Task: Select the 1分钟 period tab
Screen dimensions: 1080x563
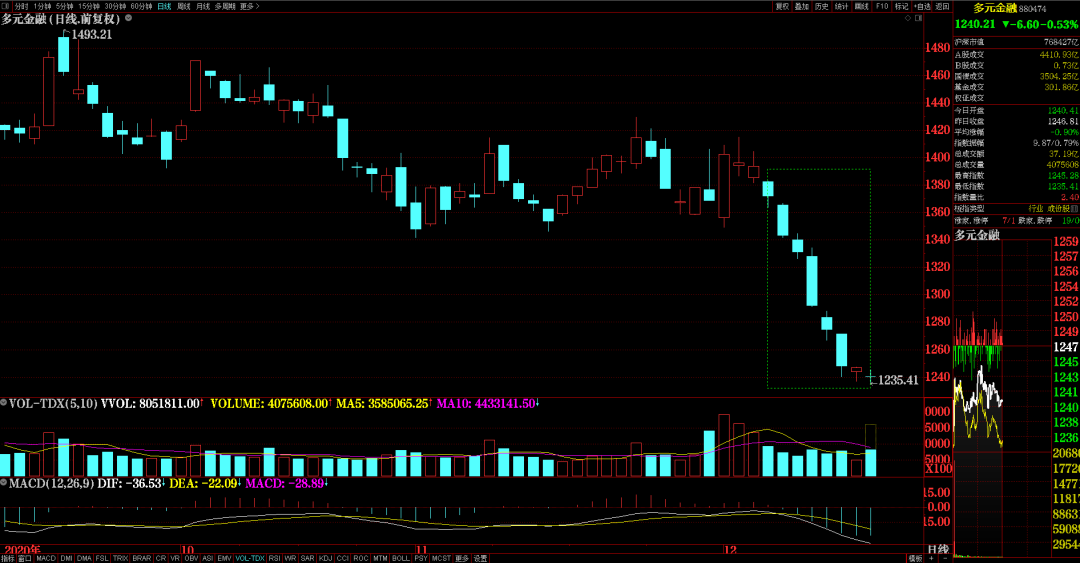Action: coord(43,6)
